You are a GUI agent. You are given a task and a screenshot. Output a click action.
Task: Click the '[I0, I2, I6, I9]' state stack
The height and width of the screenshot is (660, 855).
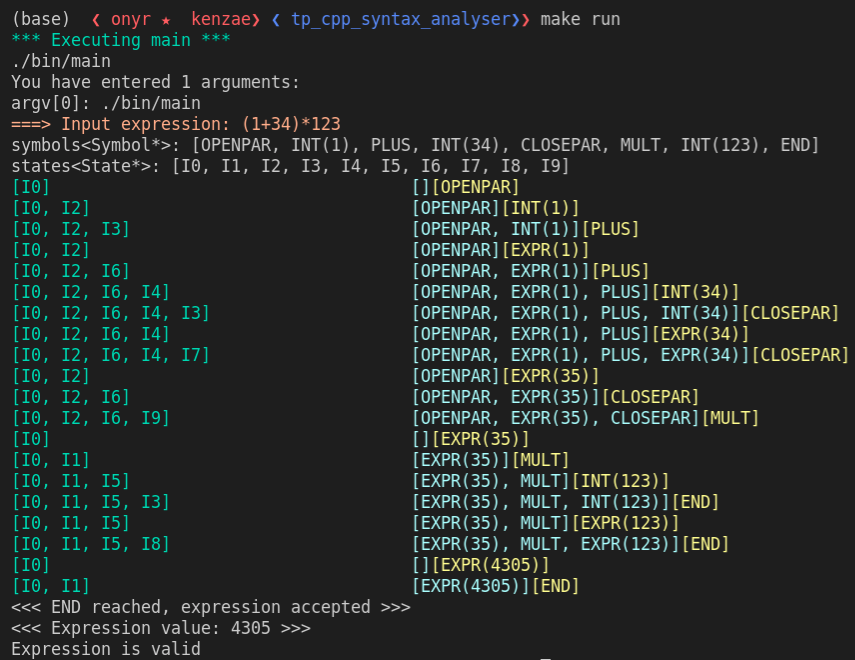point(91,418)
